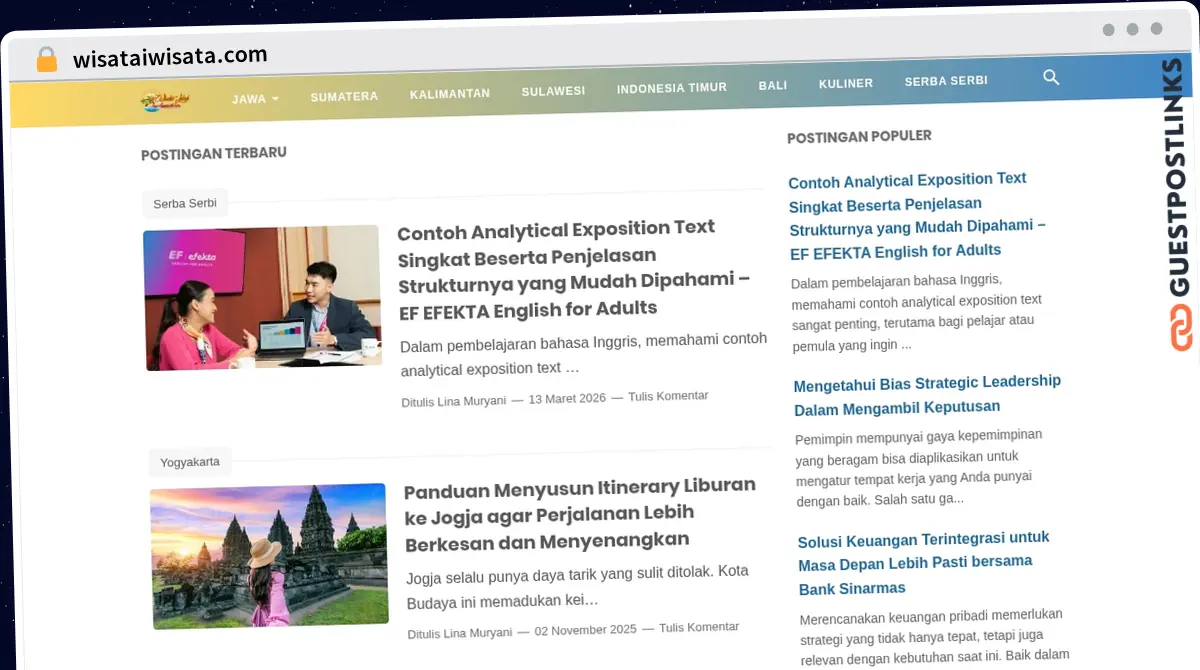1200x670 pixels.
Task: Go to the SULAWESI section
Action: pos(553,91)
